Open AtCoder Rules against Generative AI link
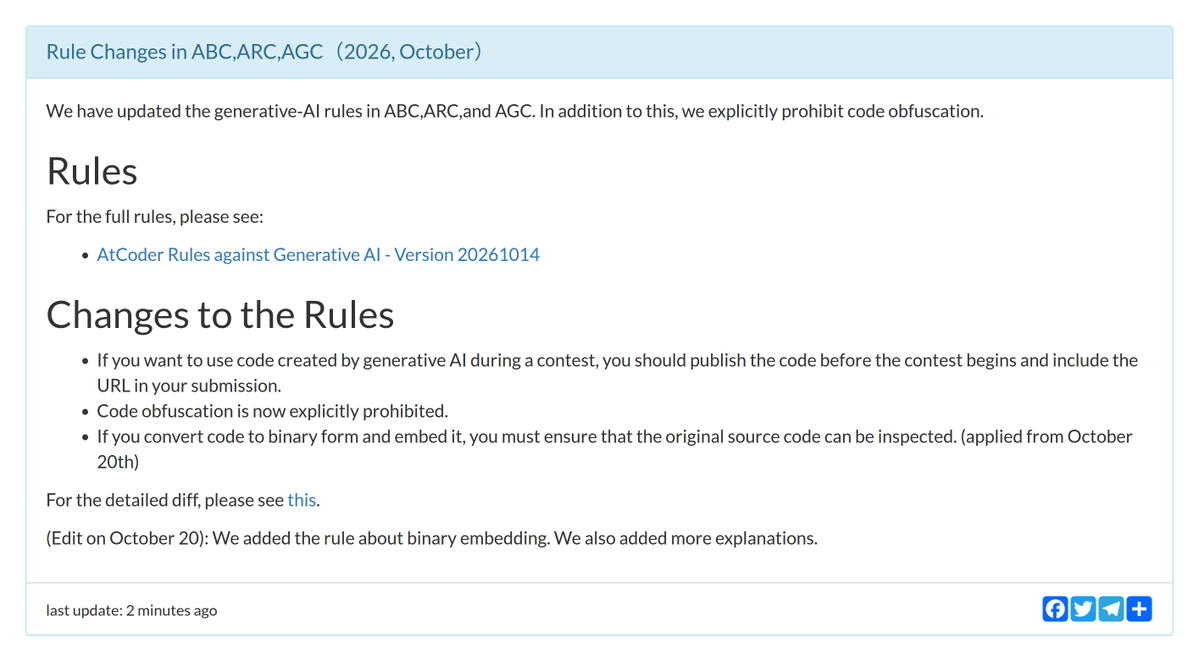1199x661 pixels. pyautogui.click(x=318, y=254)
